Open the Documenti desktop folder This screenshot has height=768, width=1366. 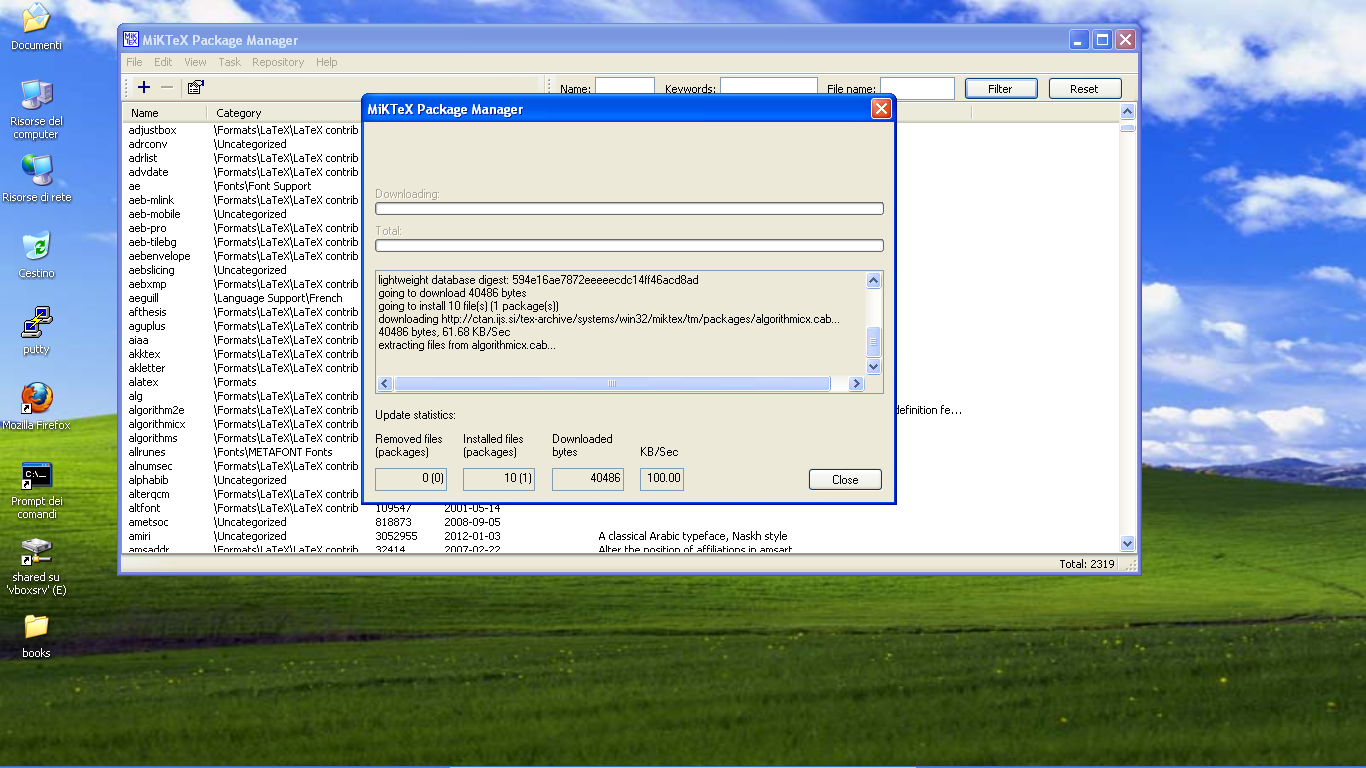point(36,27)
